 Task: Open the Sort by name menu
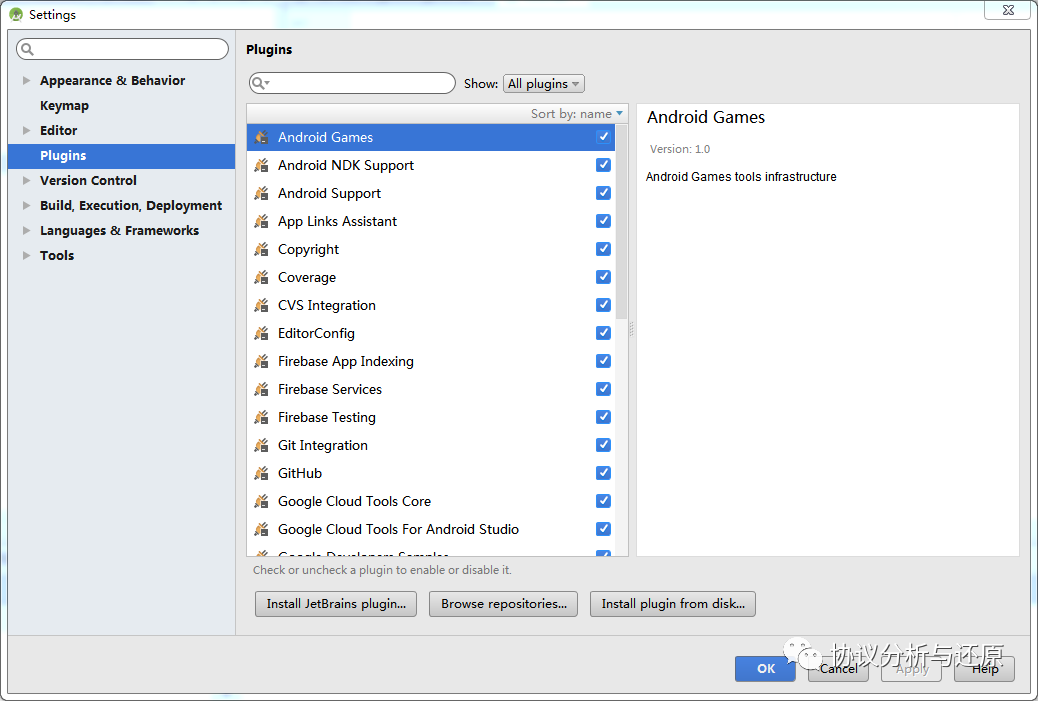click(576, 114)
